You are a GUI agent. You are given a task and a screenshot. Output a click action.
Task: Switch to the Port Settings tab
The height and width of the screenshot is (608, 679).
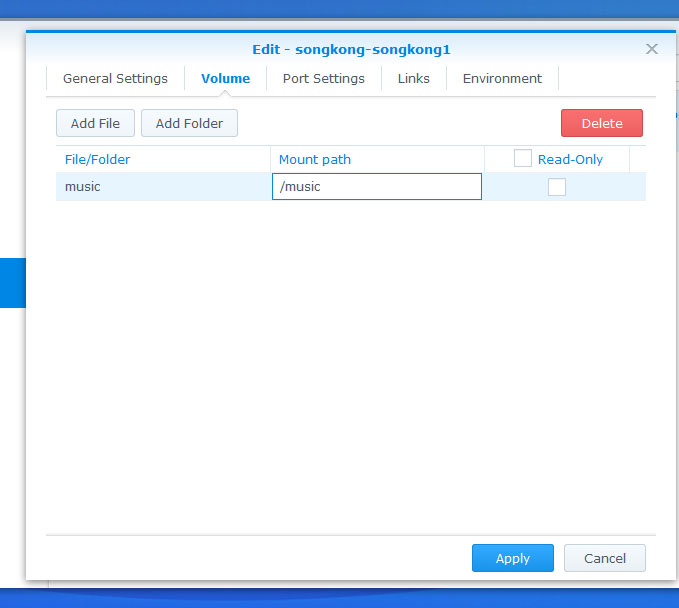pos(323,78)
